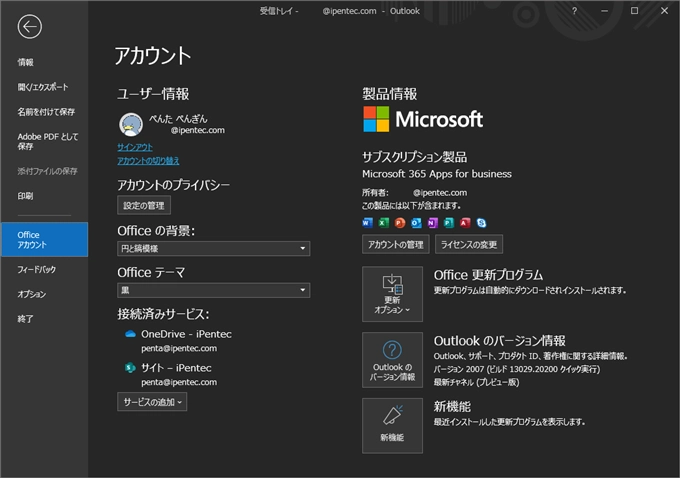This screenshot has height=478, width=680.
Task: Open Outlook のバージョン情報 button
Action: pos(392,360)
